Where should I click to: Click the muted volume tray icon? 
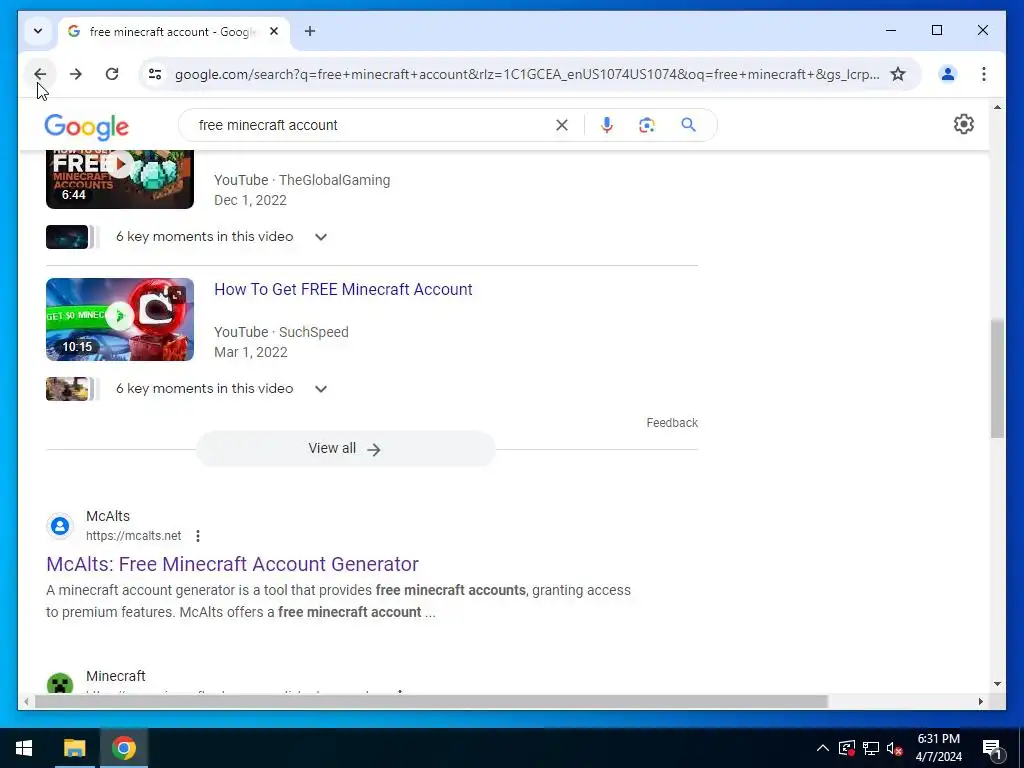(x=894, y=748)
